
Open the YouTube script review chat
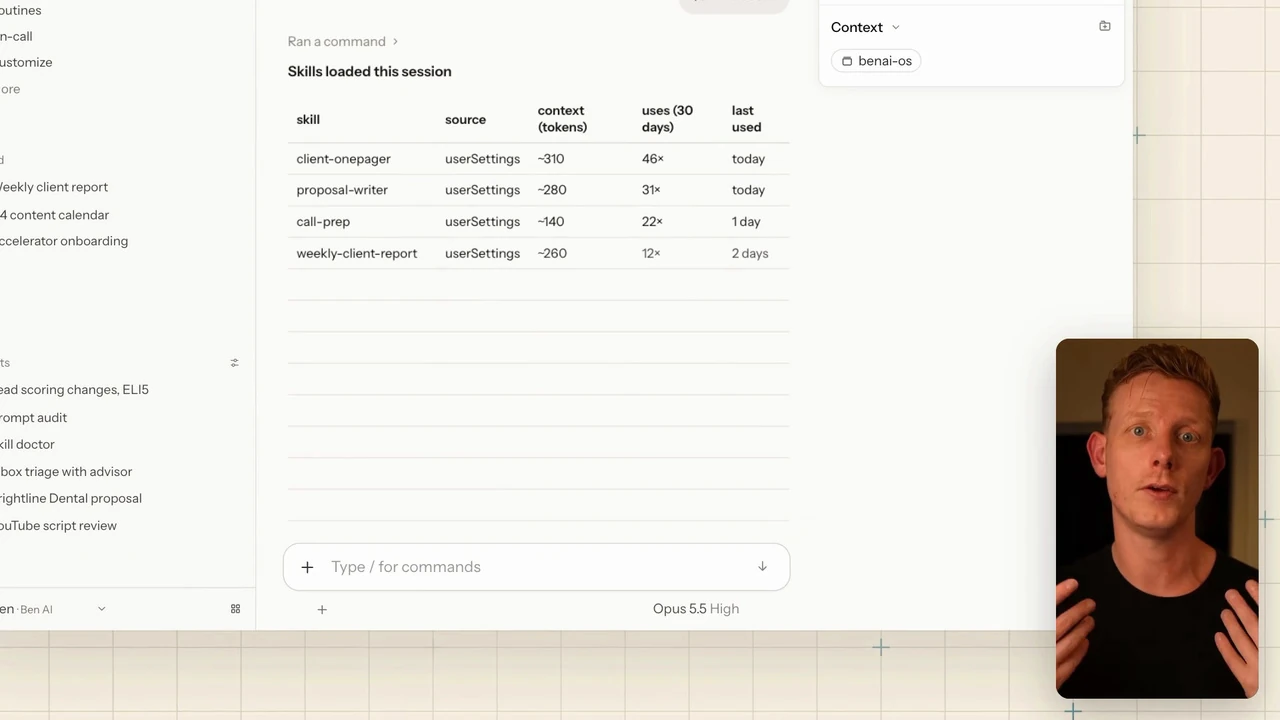pos(58,526)
